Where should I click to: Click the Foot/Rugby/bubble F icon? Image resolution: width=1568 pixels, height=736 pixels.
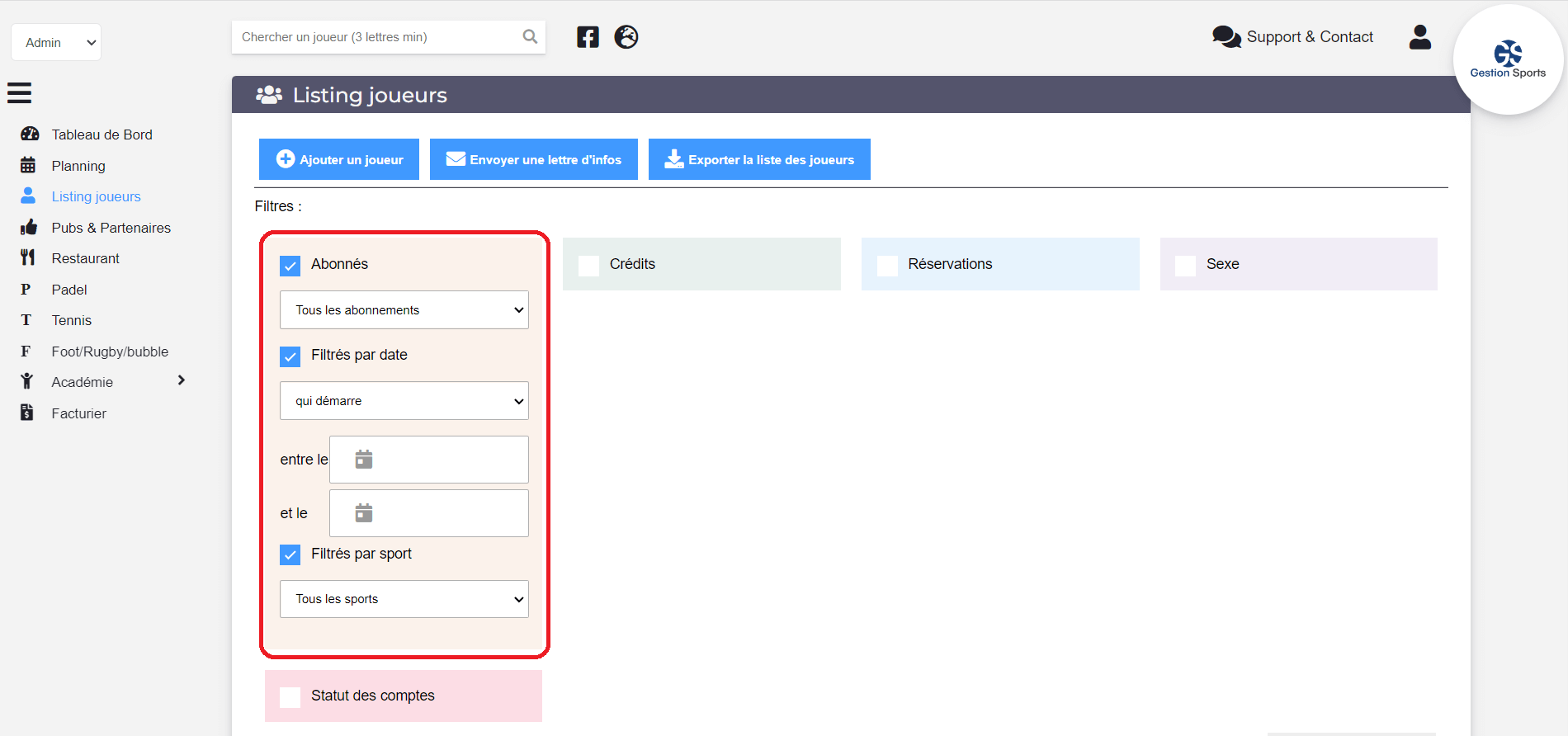click(x=26, y=351)
